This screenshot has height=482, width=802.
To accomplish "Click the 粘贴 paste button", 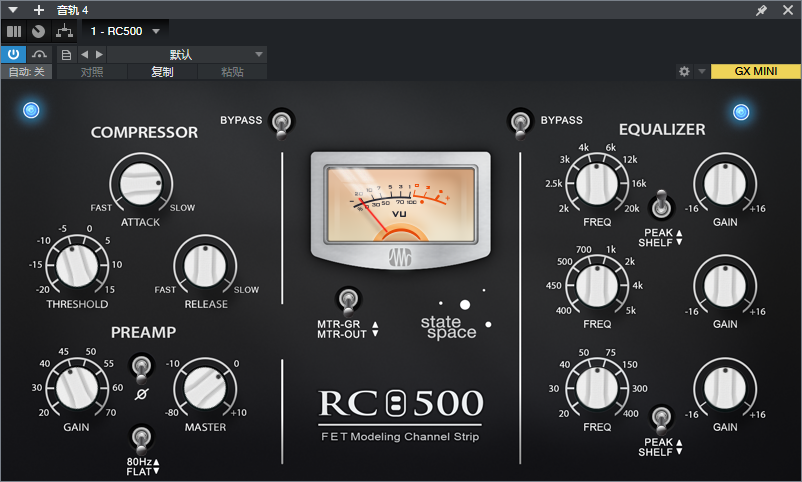I will point(232,72).
